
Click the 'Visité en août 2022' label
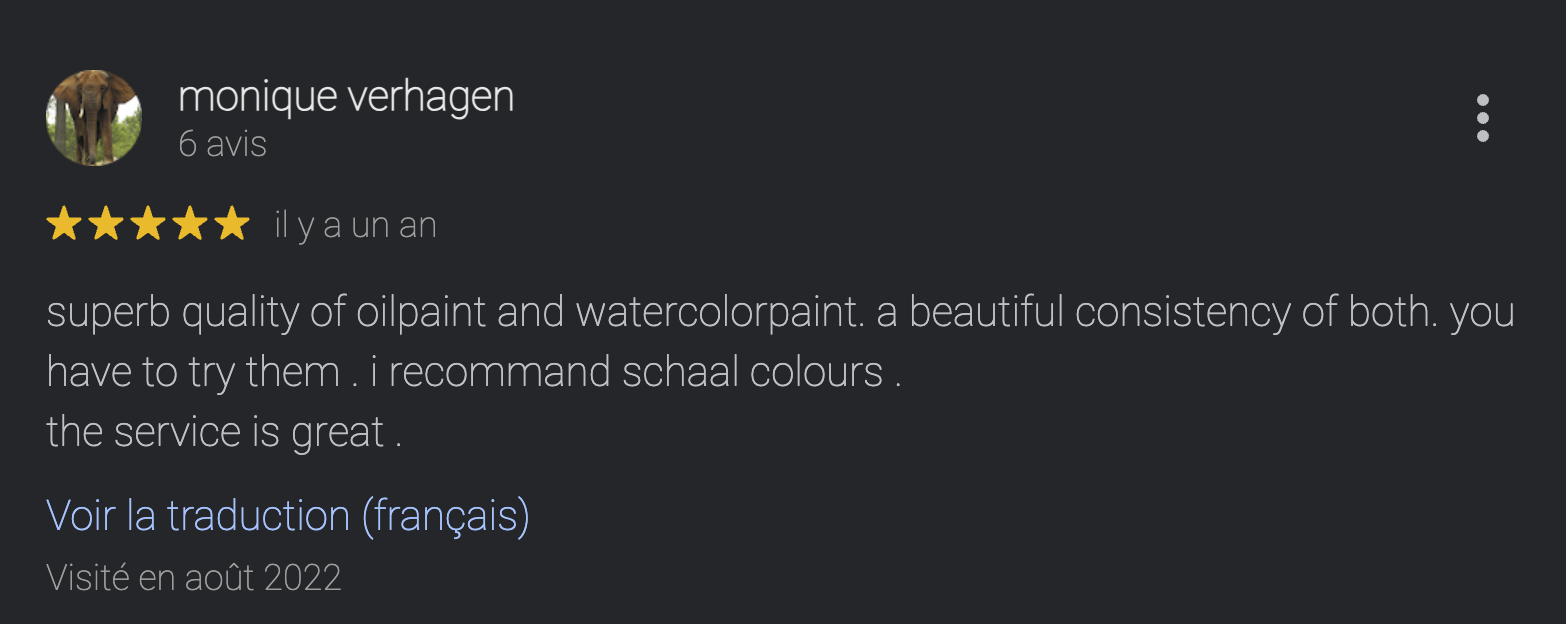coord(194,577)
